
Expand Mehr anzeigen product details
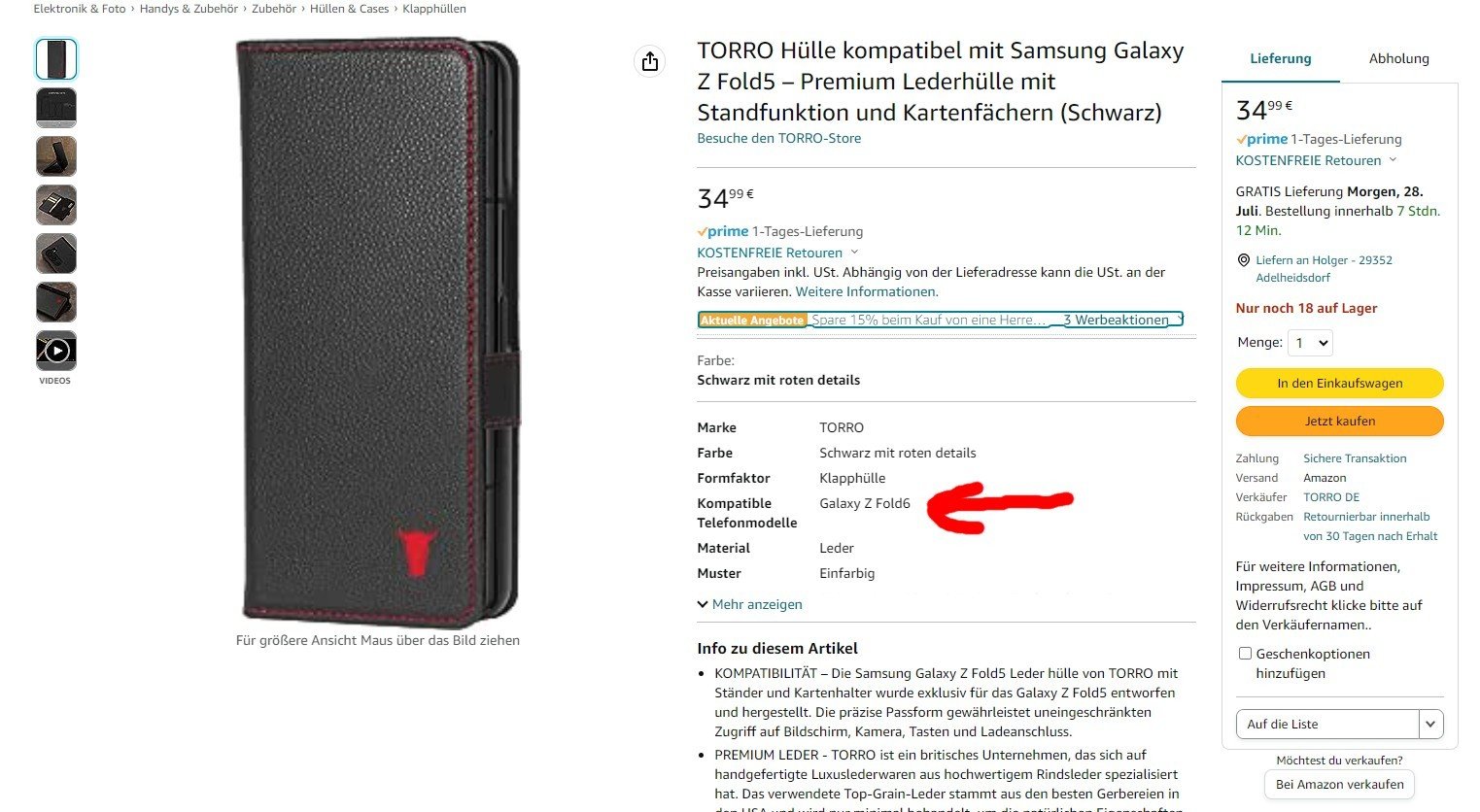(749, 604)
